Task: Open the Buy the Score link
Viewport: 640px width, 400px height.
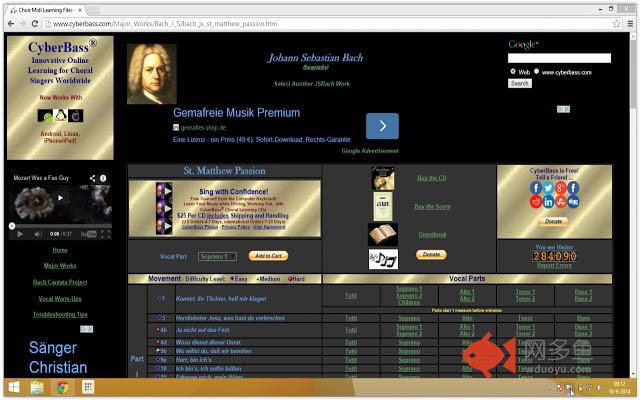Action: (432, 207)
